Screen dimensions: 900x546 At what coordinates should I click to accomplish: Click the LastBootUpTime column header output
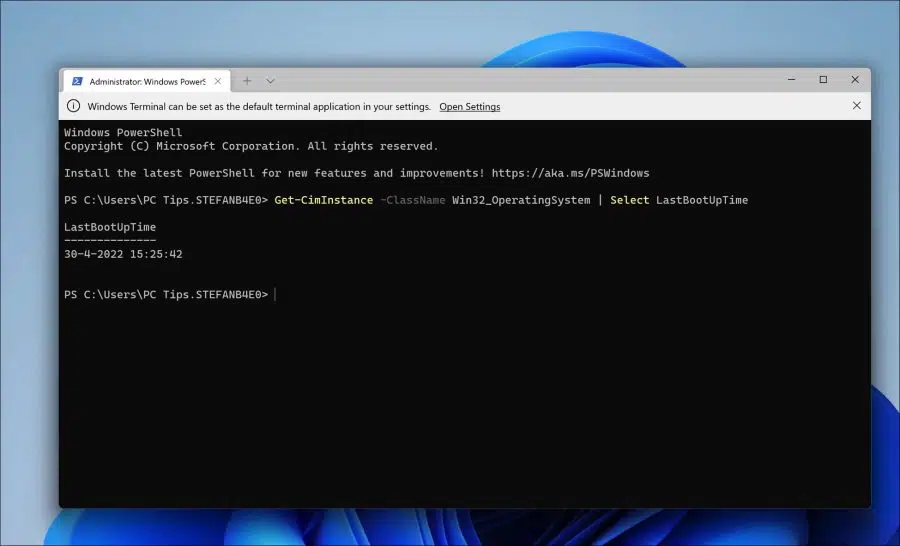point(110,227)
